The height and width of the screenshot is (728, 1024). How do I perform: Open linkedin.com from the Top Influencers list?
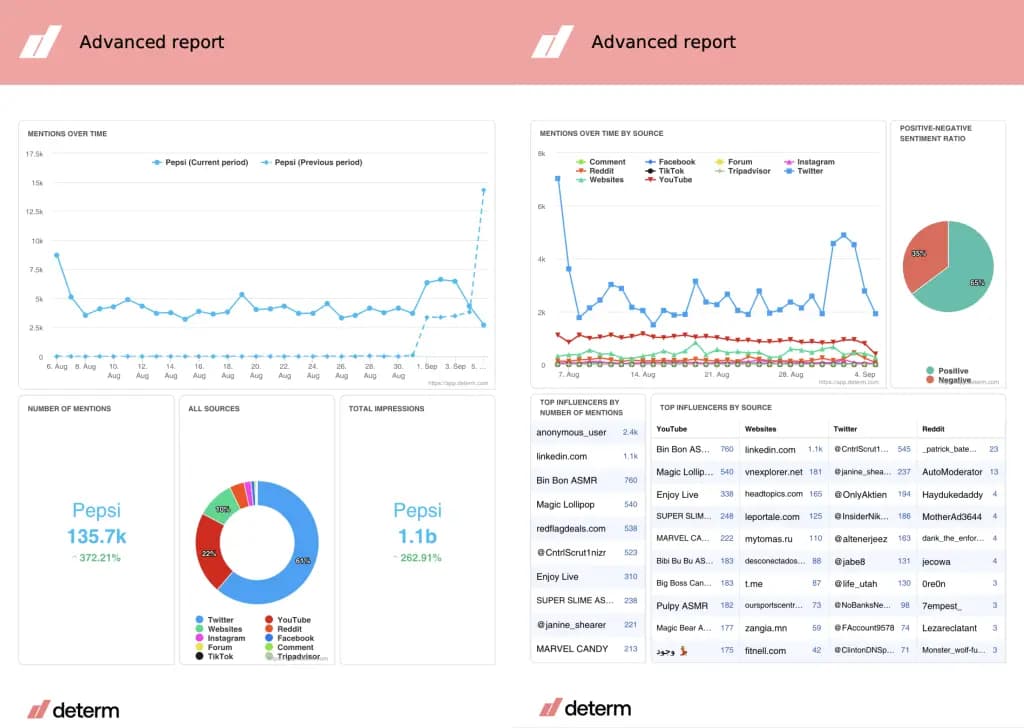560,455
